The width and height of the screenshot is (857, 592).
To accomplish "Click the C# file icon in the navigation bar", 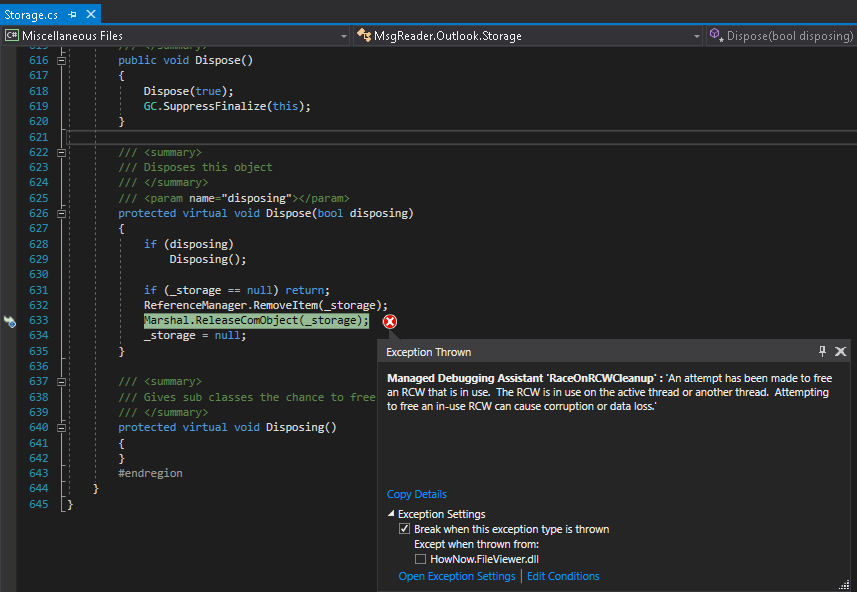I will point(11,34).
